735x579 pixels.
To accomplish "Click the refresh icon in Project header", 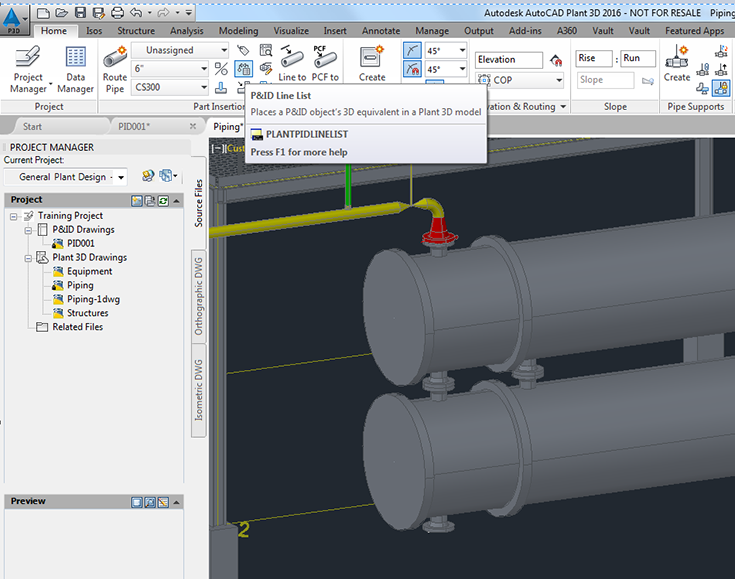I will (x=163, y=201).
